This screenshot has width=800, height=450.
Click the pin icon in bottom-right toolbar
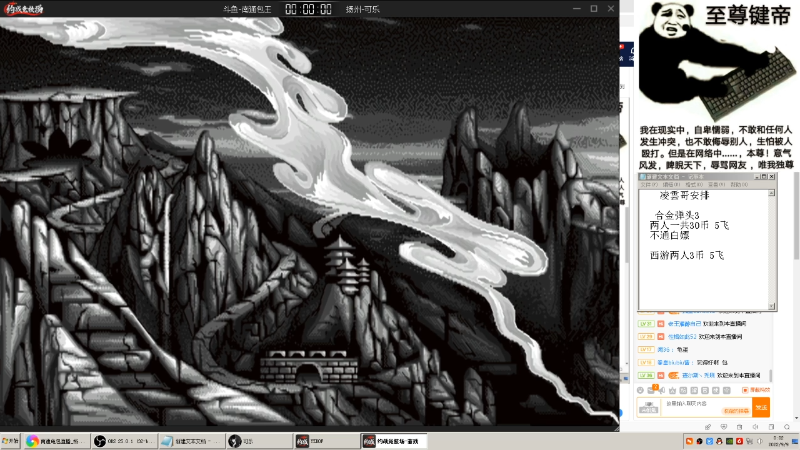tap(708, 427)
